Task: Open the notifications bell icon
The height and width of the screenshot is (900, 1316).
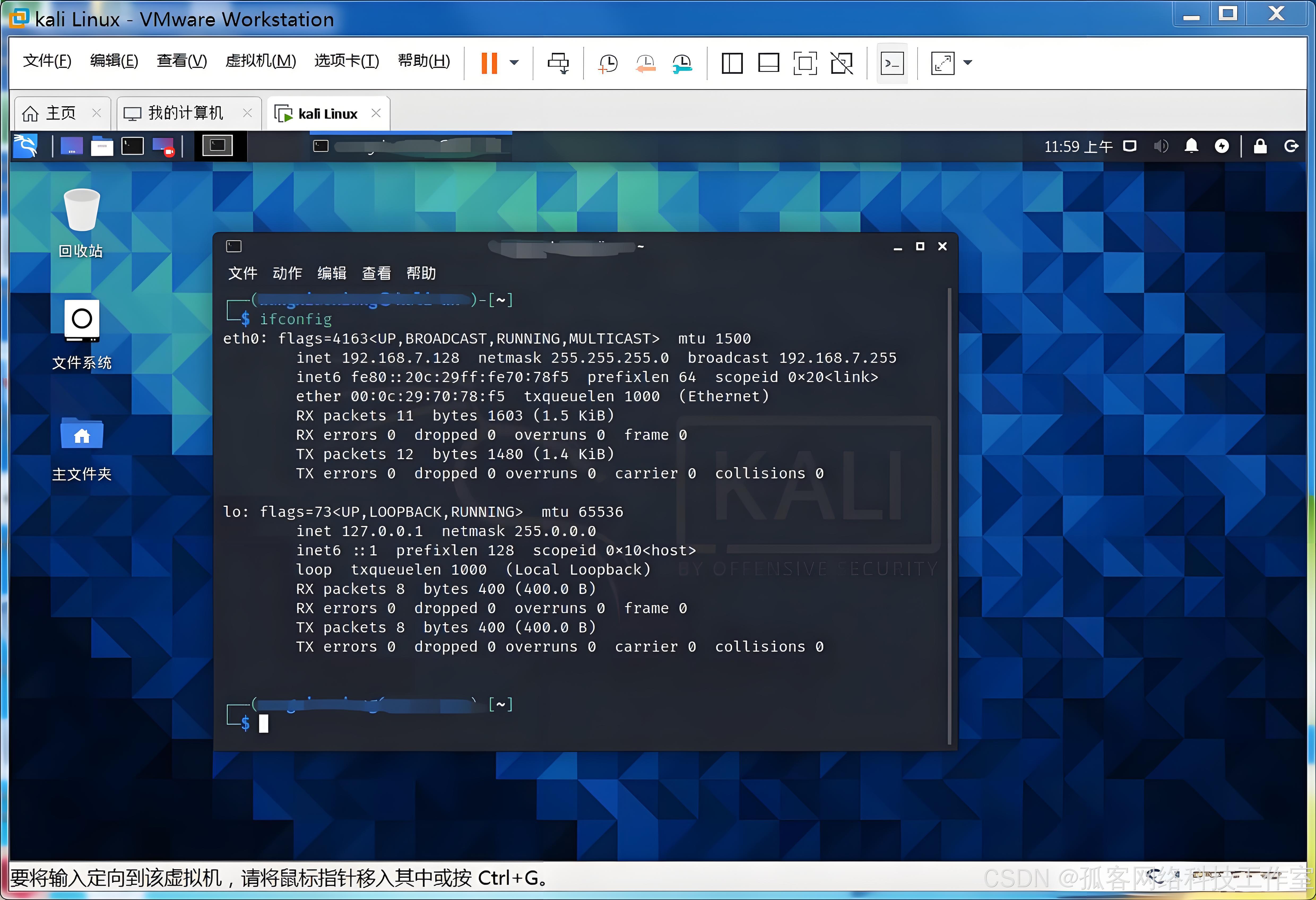Action: tap(1191, 146)
